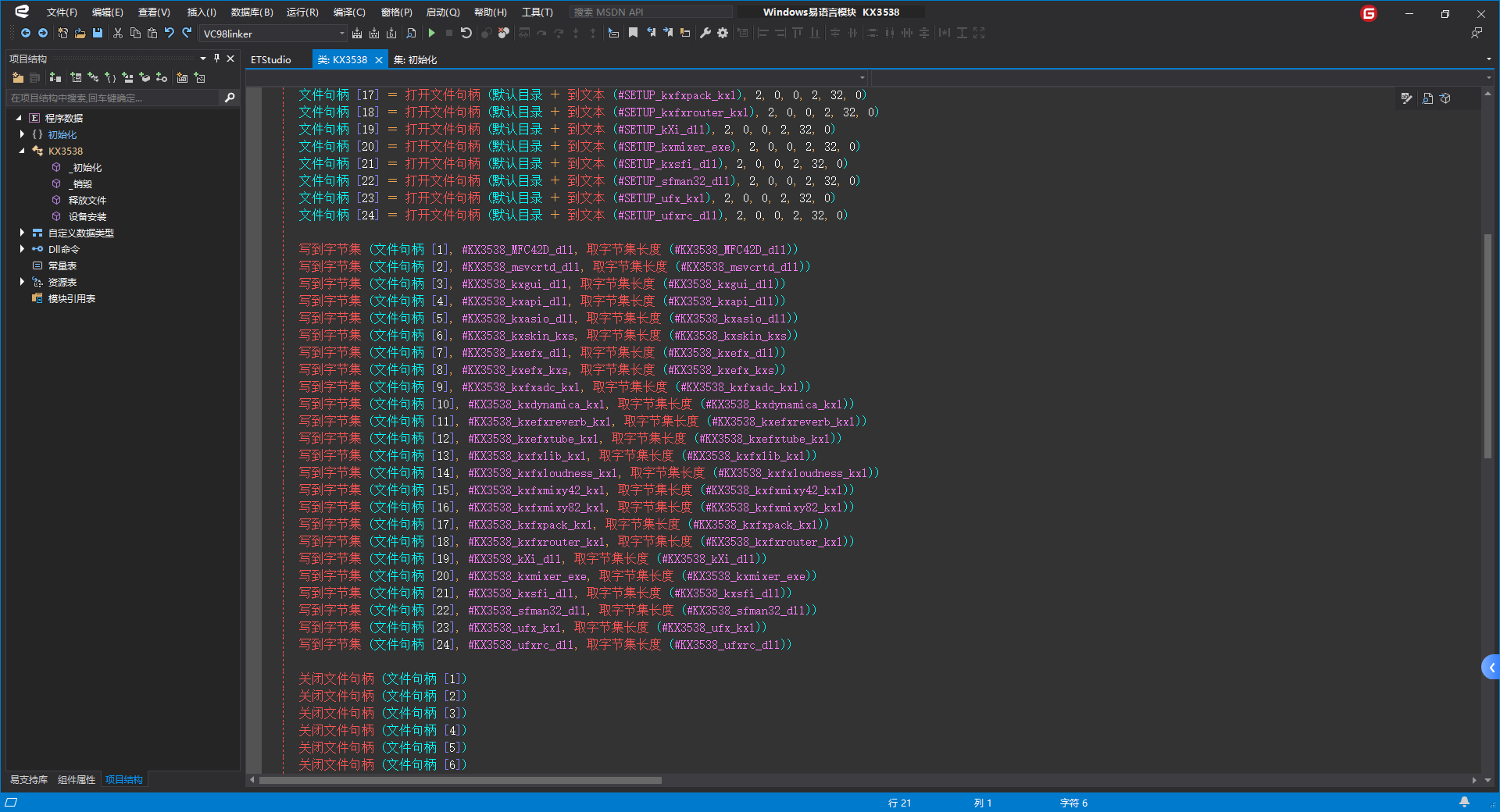Click the new folder icon in project panel

18,77
